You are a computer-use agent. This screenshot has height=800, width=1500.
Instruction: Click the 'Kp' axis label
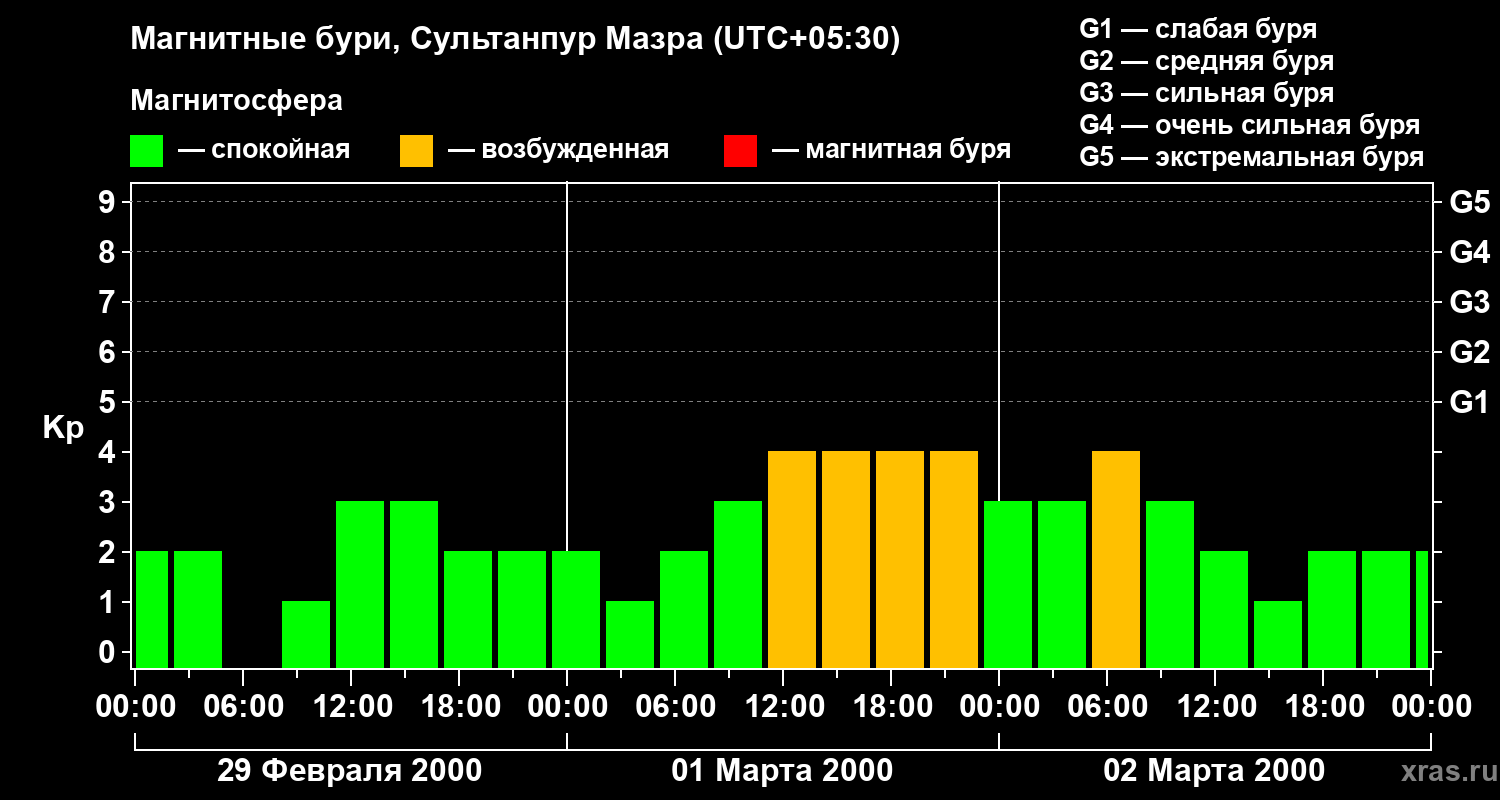[63, 429]
